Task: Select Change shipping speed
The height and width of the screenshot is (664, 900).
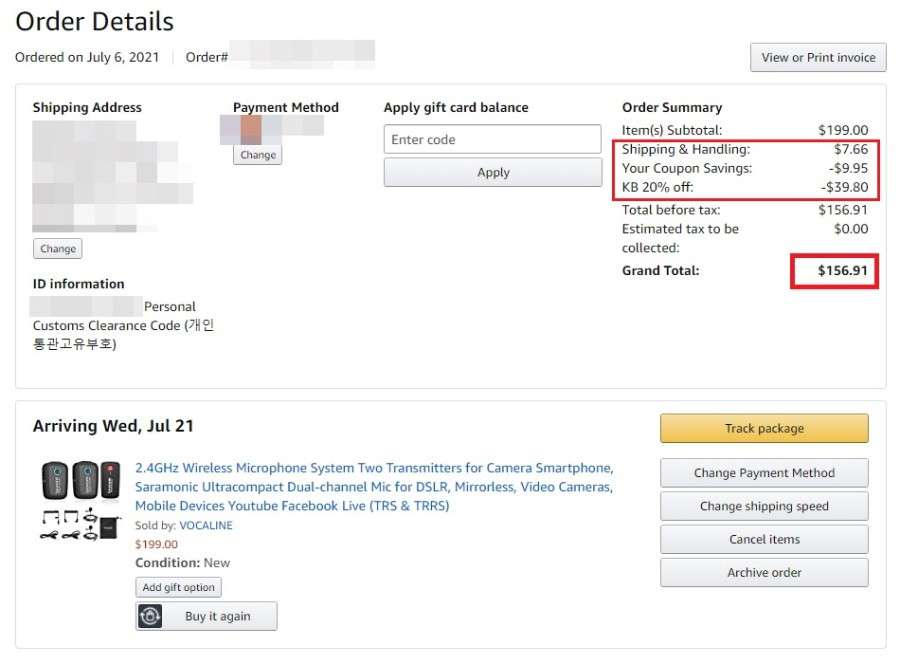Action: tap(764, 506)
